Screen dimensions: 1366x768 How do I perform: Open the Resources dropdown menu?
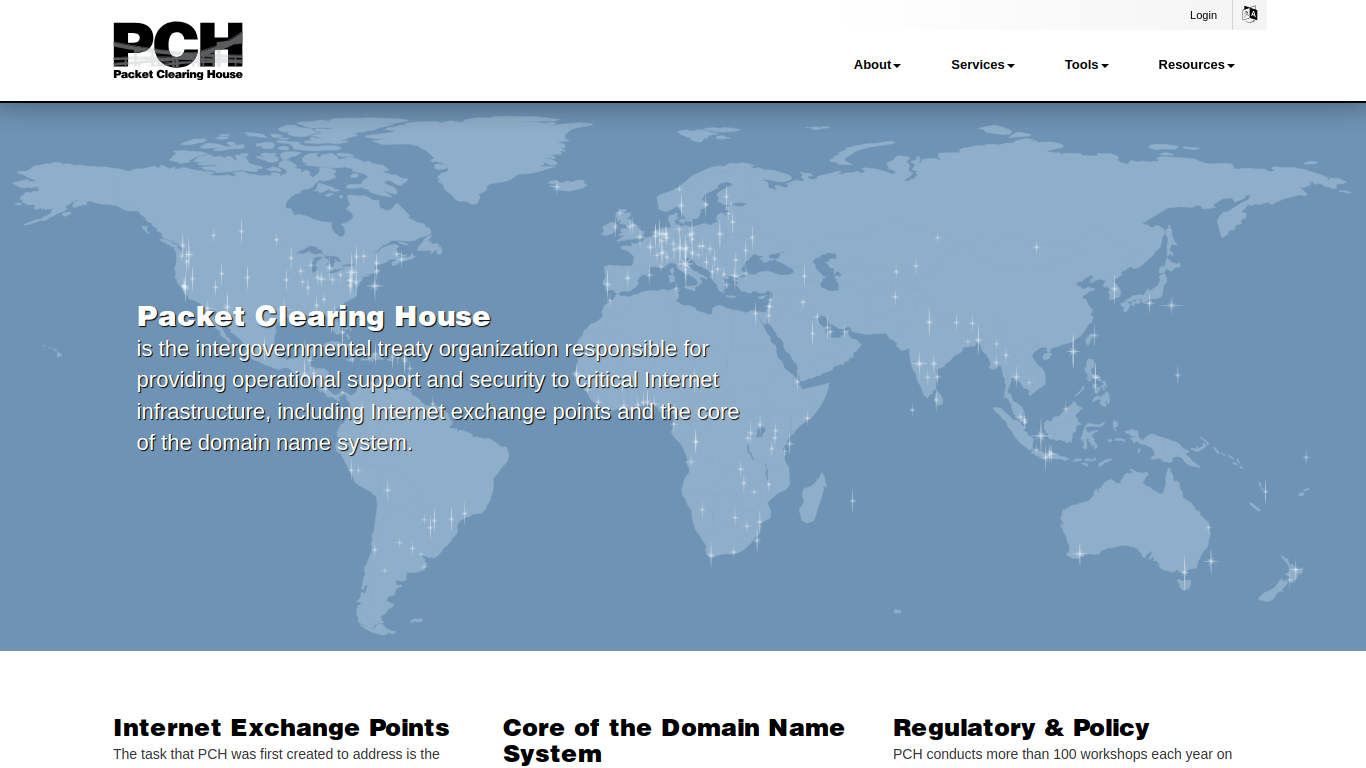[1196, 65]
